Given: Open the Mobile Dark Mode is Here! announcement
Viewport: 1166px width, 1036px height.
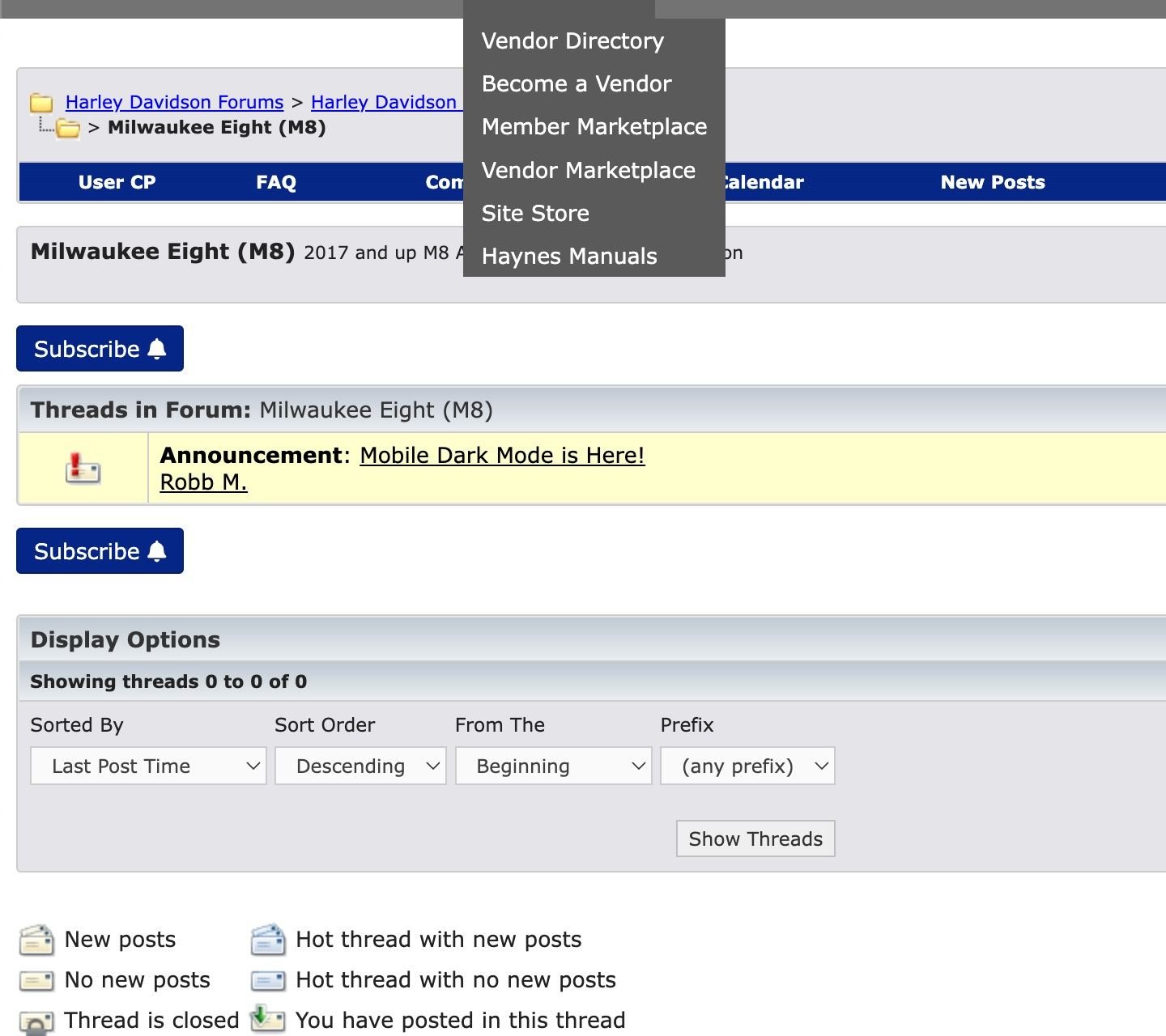Looking at the screenshot, I should 502,456.
